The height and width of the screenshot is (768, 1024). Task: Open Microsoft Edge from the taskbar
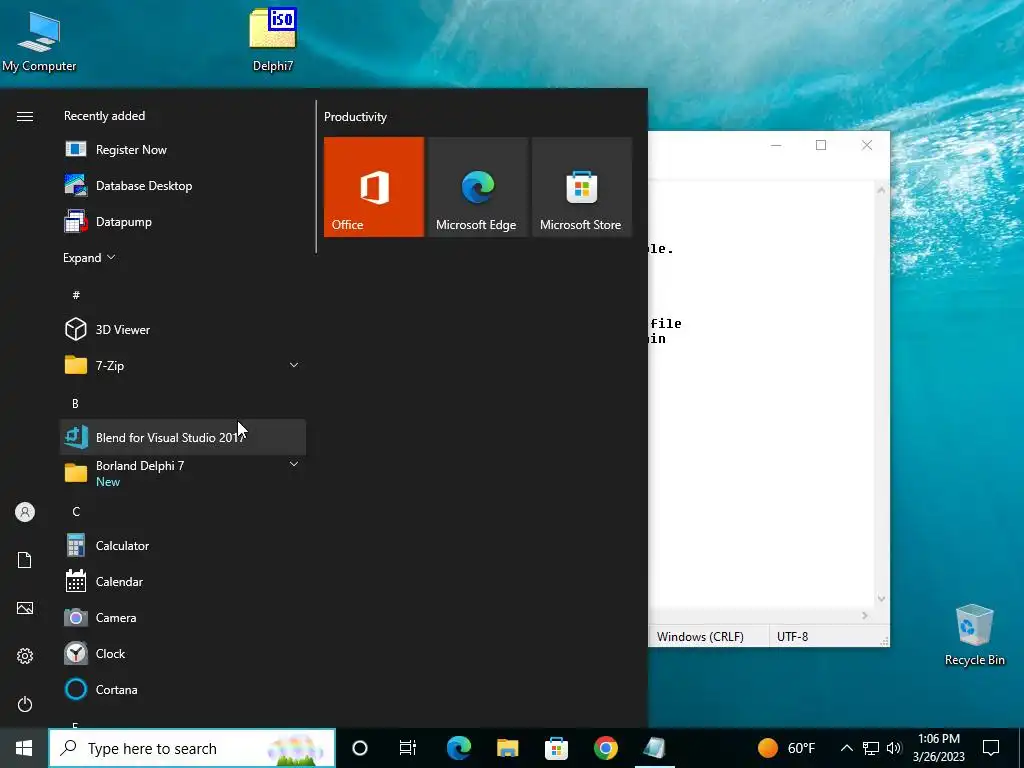point(459,748)
